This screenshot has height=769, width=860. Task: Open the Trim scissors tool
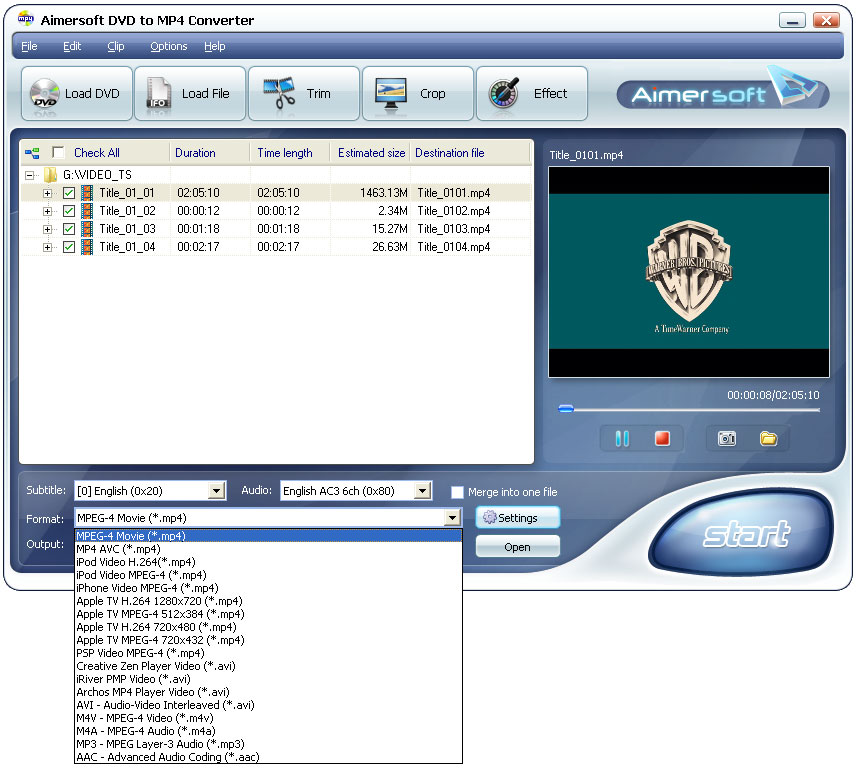point(279,93)
